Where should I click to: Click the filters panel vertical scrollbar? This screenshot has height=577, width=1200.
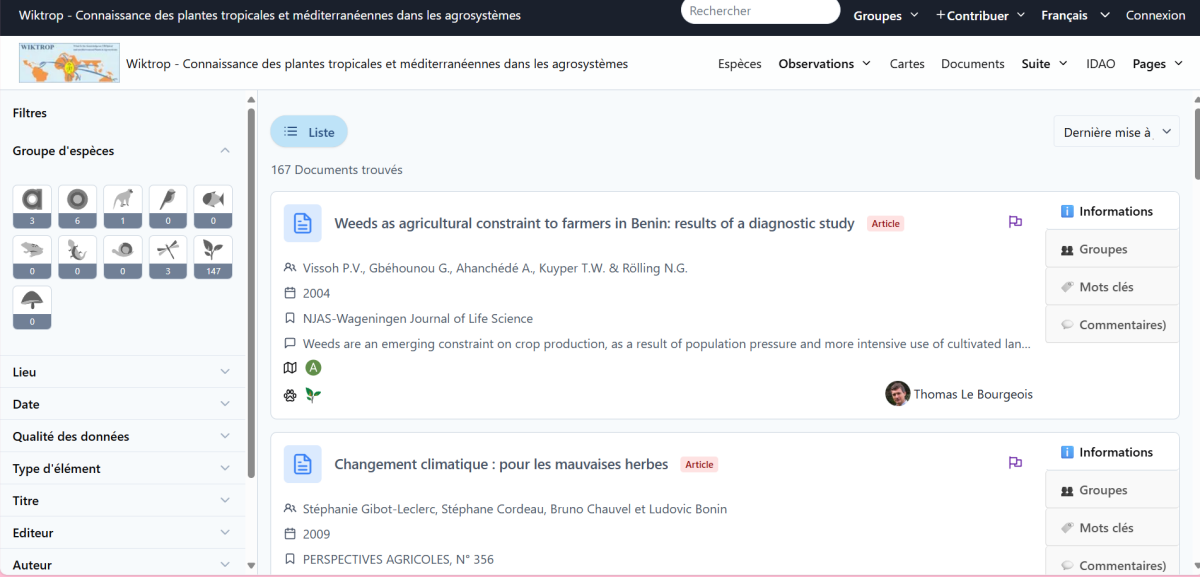click(x=251, y=300)
